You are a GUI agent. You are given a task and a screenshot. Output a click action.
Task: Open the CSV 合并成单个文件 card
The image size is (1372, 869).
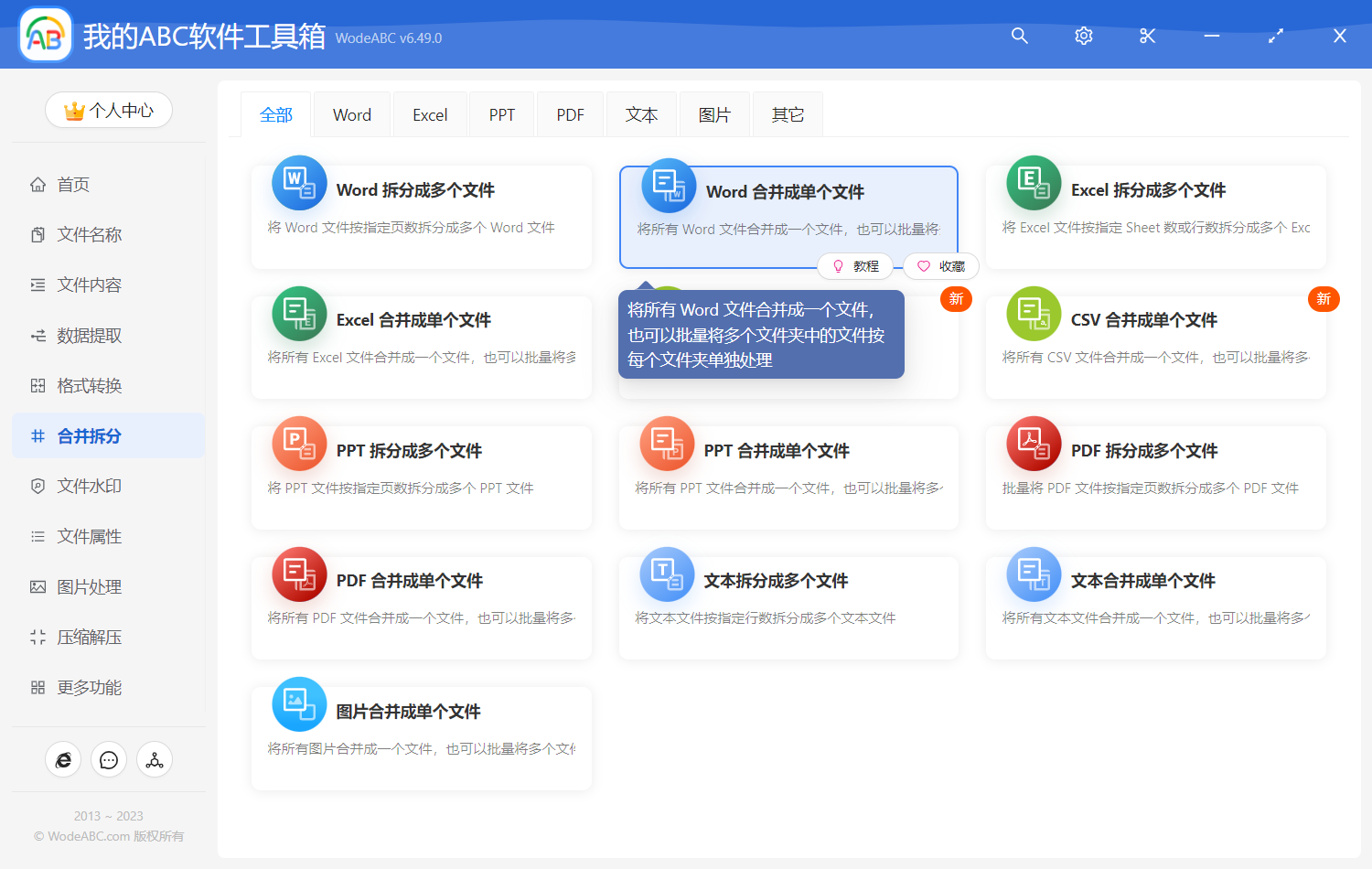pyautogui.click(x=1155, y=347)
